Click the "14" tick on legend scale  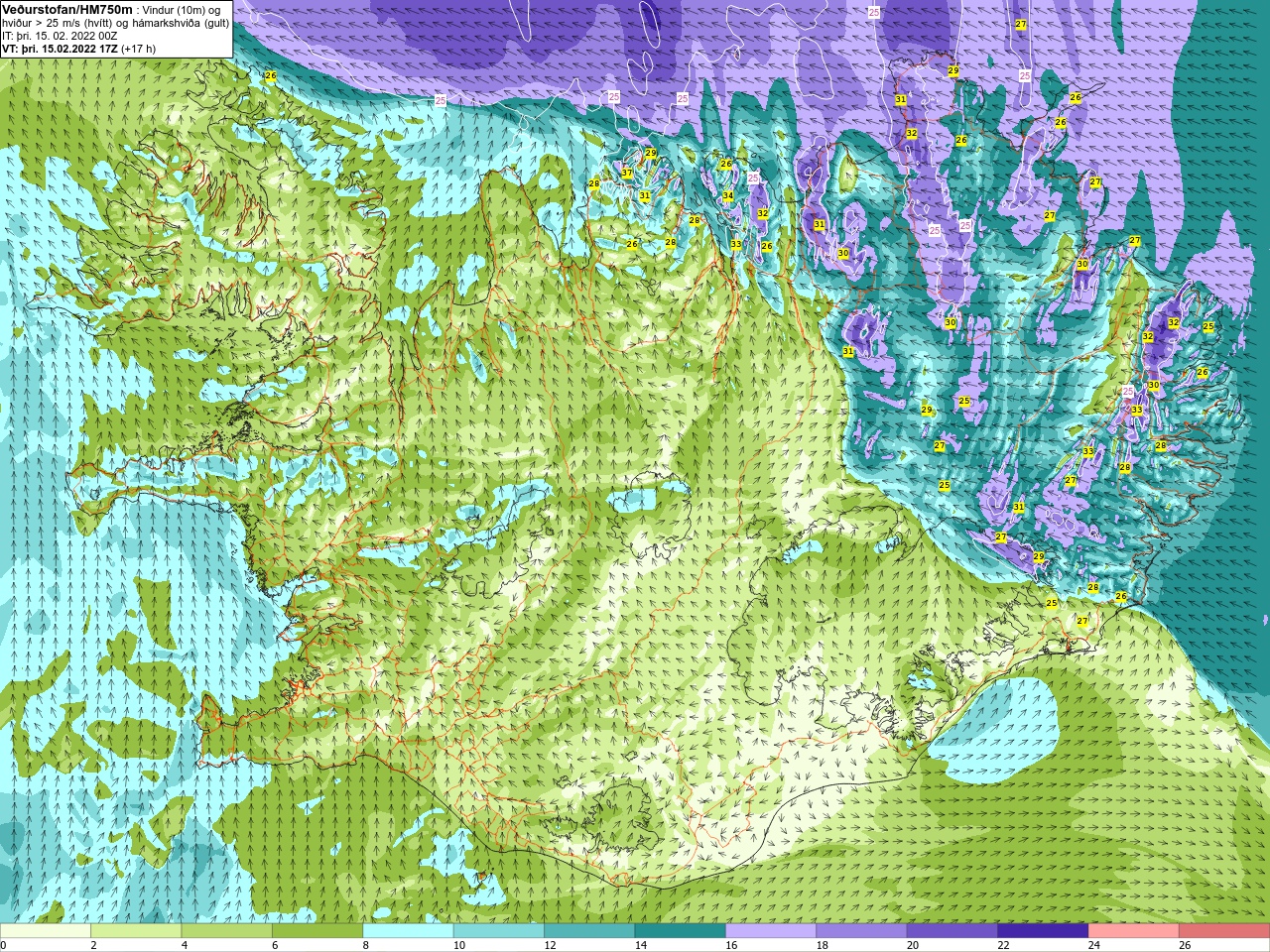pos(641,945)
